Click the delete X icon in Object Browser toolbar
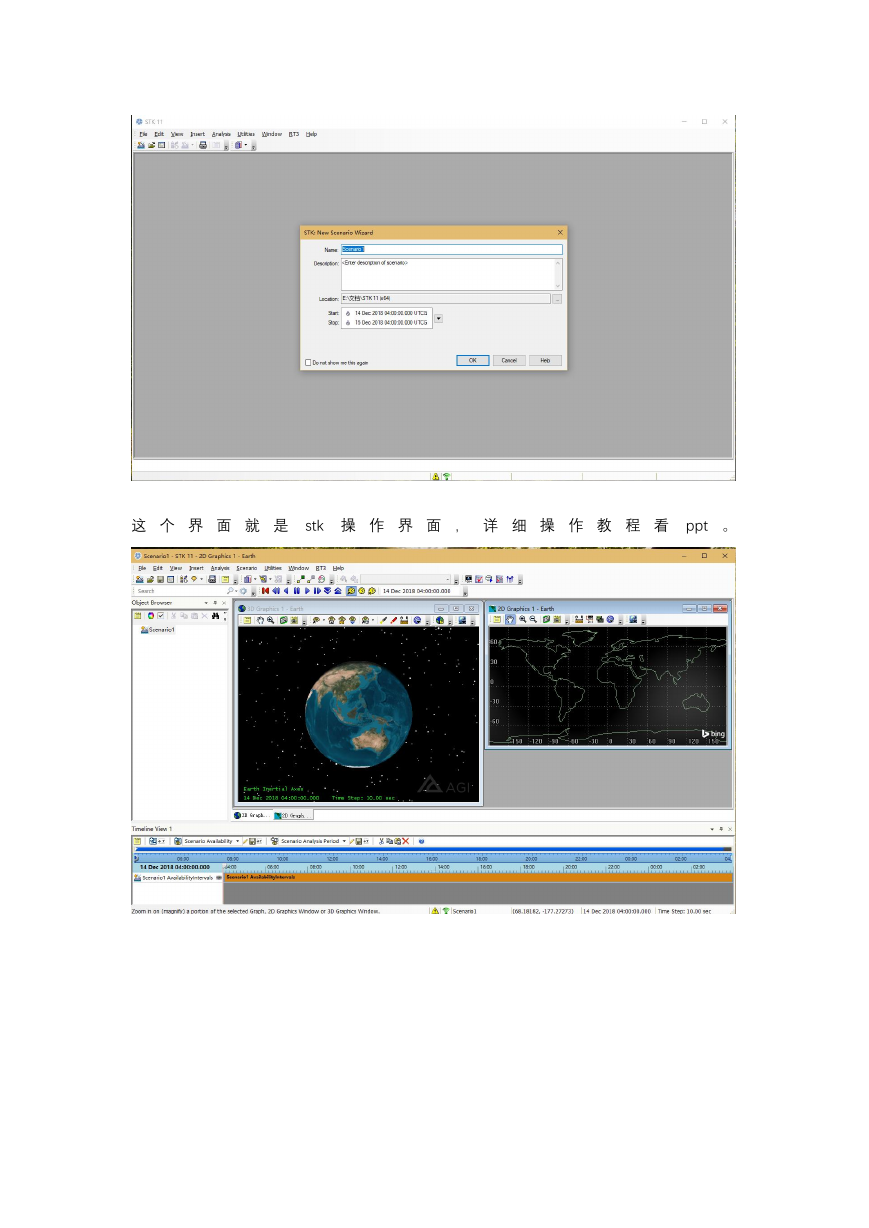Viewport: 869px width, 1228px height. (x=204, y=616)
